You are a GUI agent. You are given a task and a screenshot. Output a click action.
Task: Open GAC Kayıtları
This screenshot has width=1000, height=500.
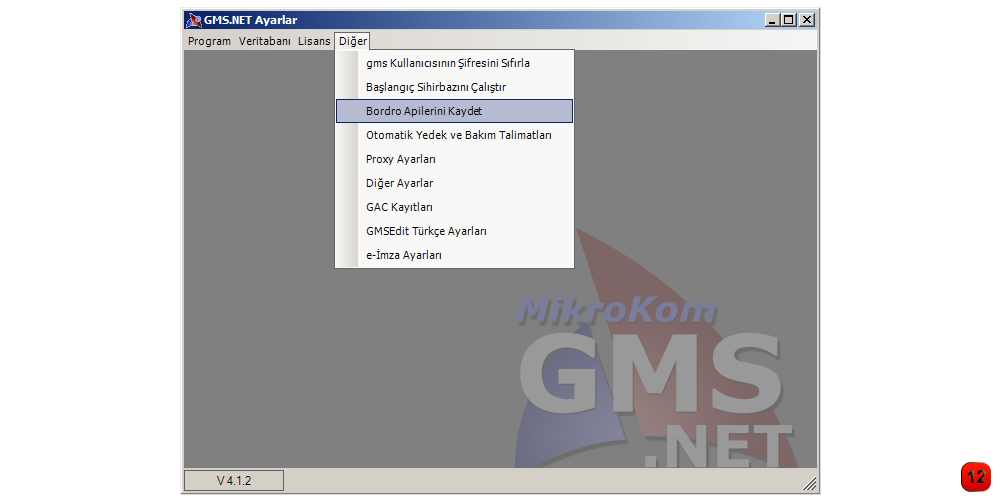click(454, 207)
